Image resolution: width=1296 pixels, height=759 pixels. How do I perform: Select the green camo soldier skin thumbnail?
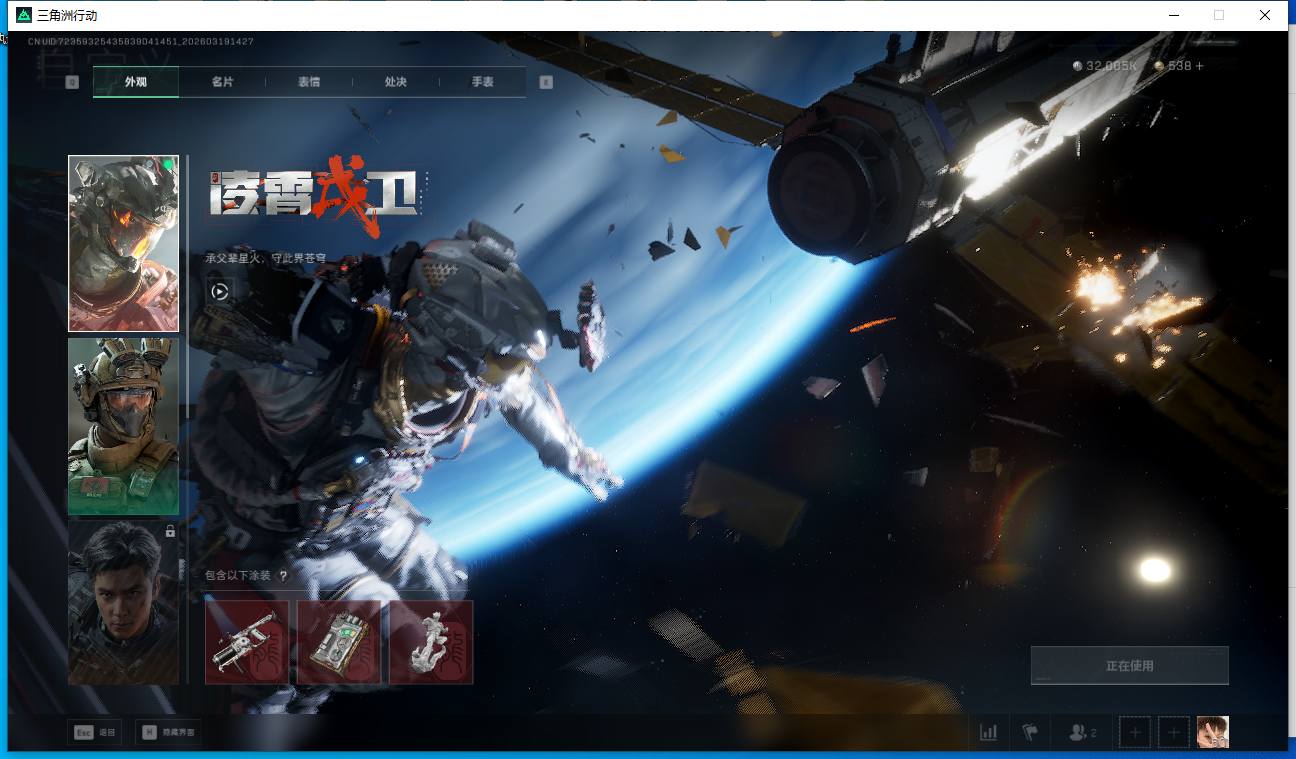click(123, 426)
